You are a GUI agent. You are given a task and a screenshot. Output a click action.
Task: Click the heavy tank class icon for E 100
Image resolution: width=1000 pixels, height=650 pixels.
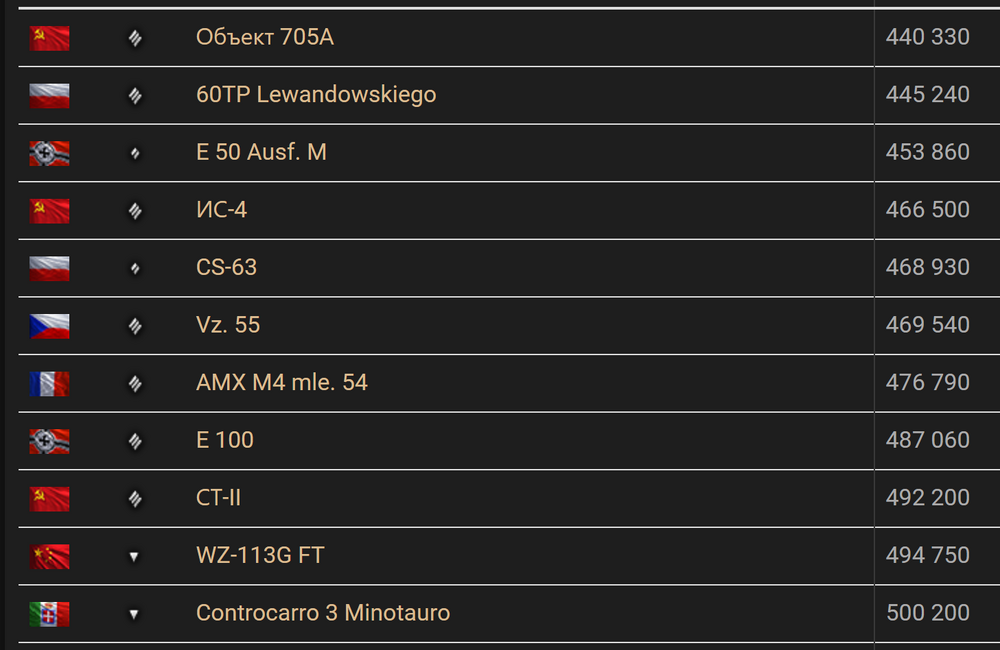click(135, 441)
